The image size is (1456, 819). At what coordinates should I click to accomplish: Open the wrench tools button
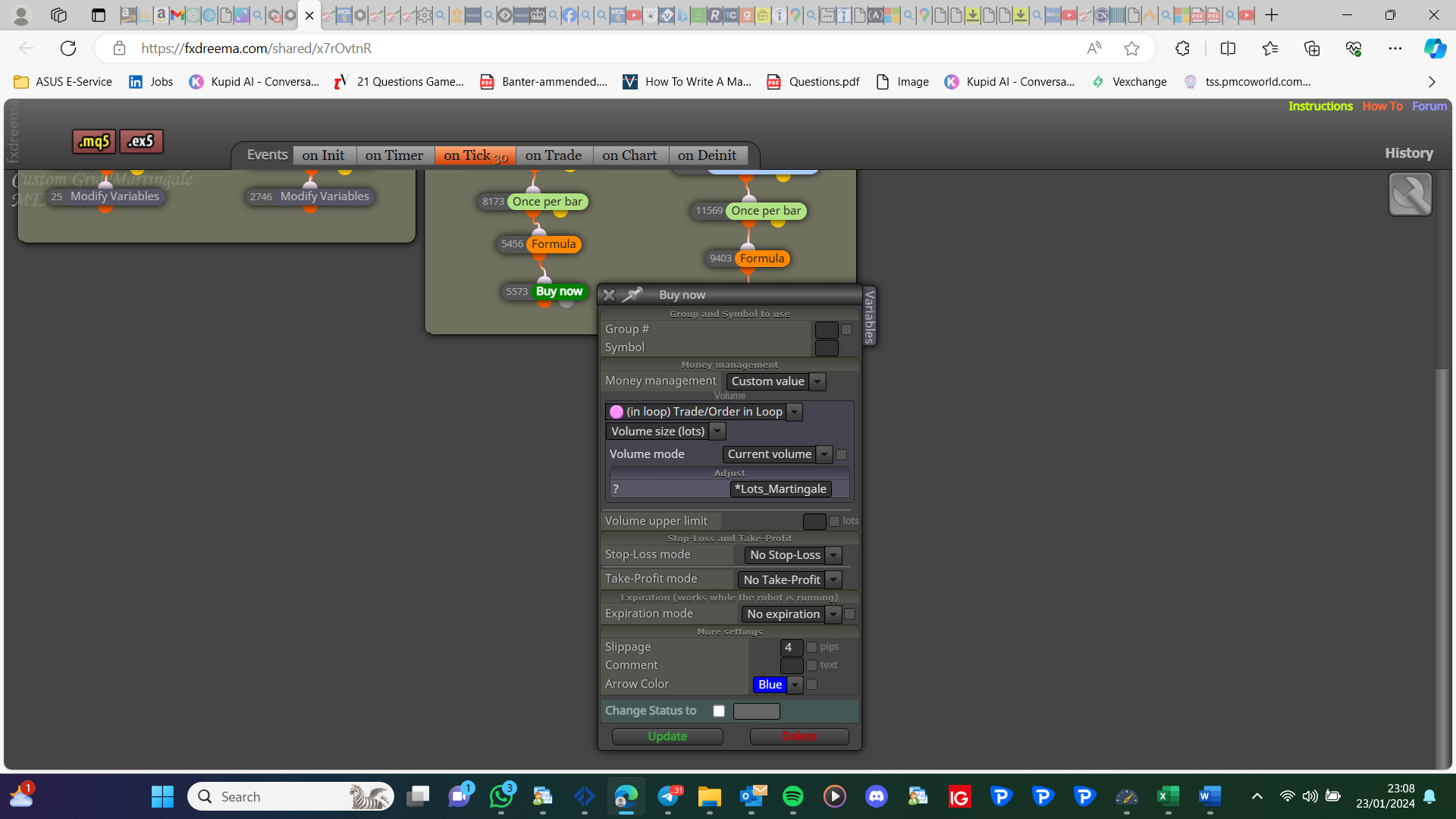tap(1410, 194)
